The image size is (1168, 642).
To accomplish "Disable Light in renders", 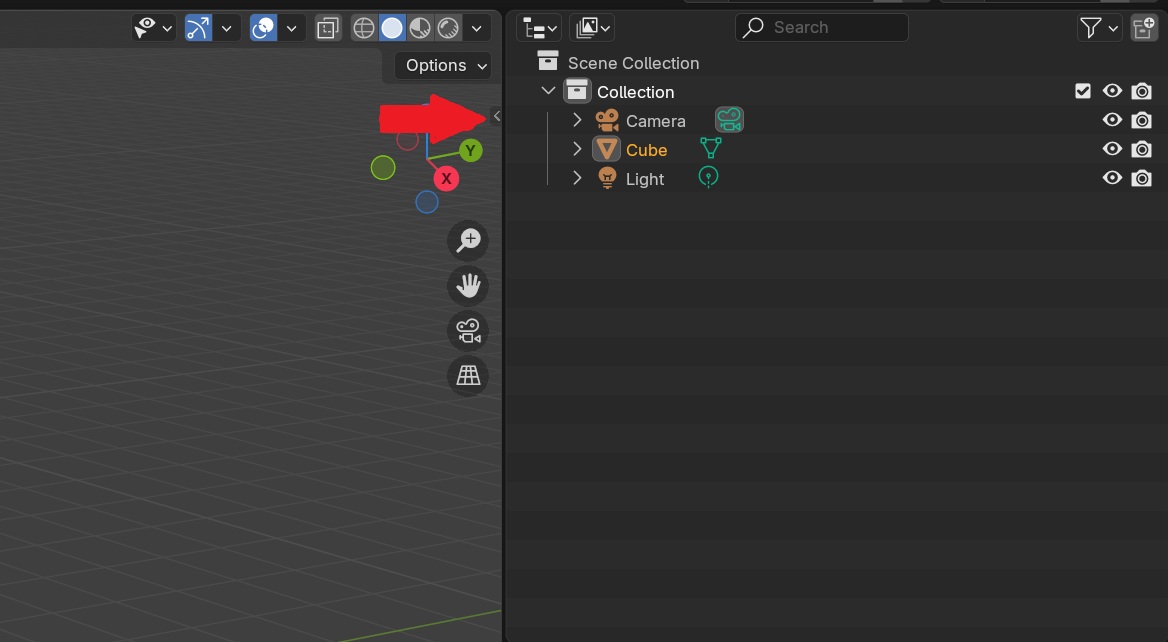I will [1141, 179].
